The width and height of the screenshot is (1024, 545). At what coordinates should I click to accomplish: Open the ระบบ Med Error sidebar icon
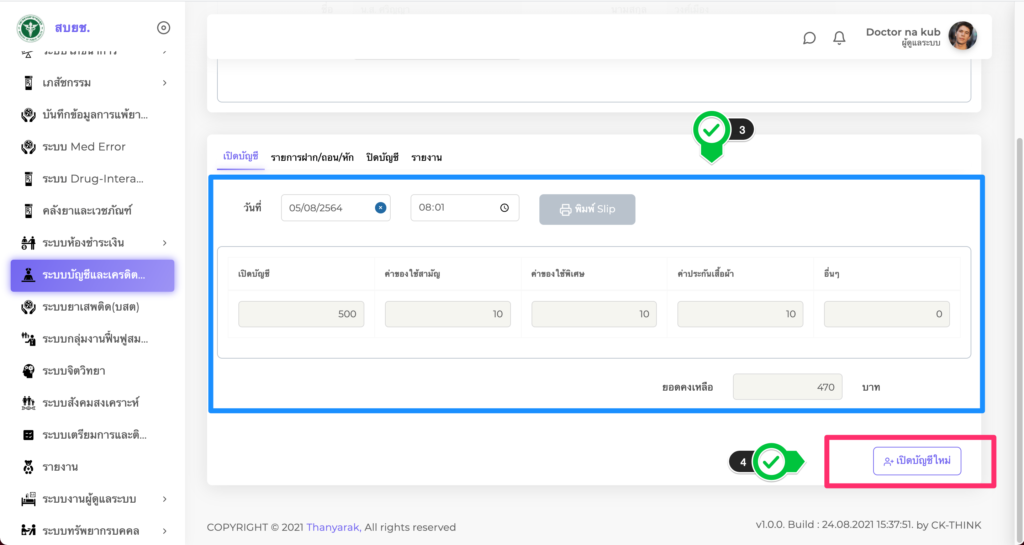coord(28,147)
